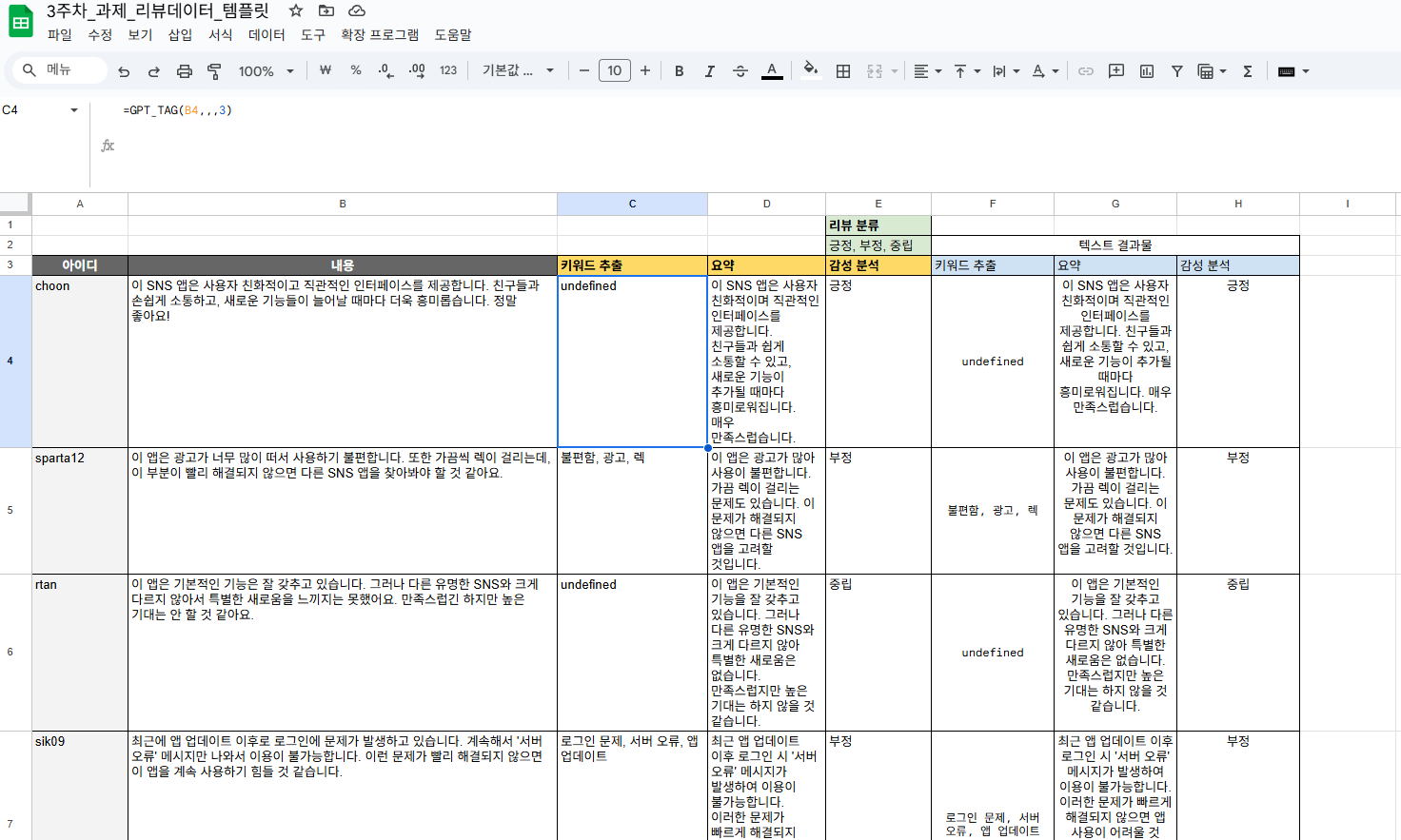Image resolution: width=1401 pixels, height=840 pixels.
Task: Decrease decimal places
Action: (385, 70)
